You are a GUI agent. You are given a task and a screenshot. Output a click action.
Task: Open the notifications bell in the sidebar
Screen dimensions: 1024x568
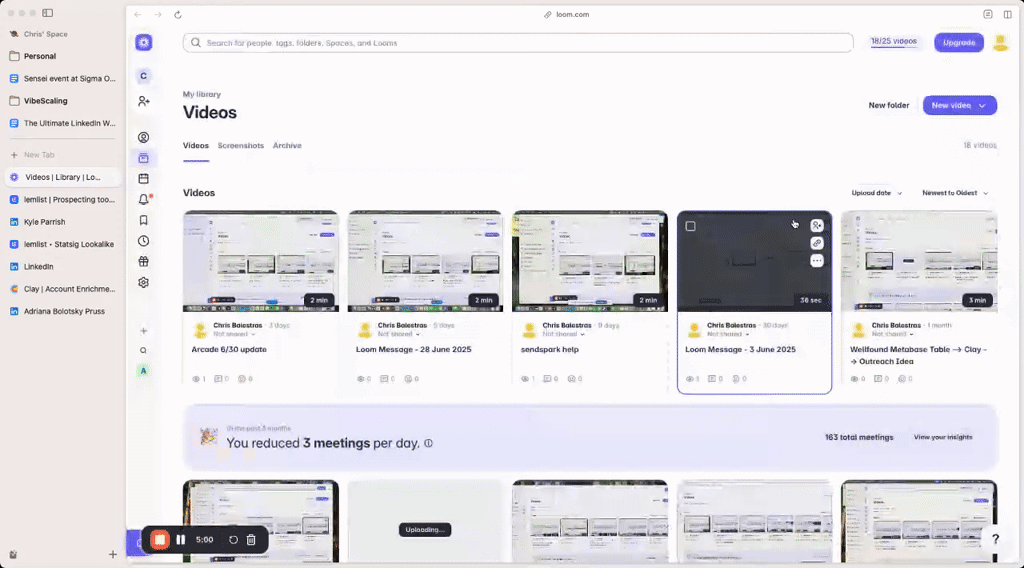[144, 199]
